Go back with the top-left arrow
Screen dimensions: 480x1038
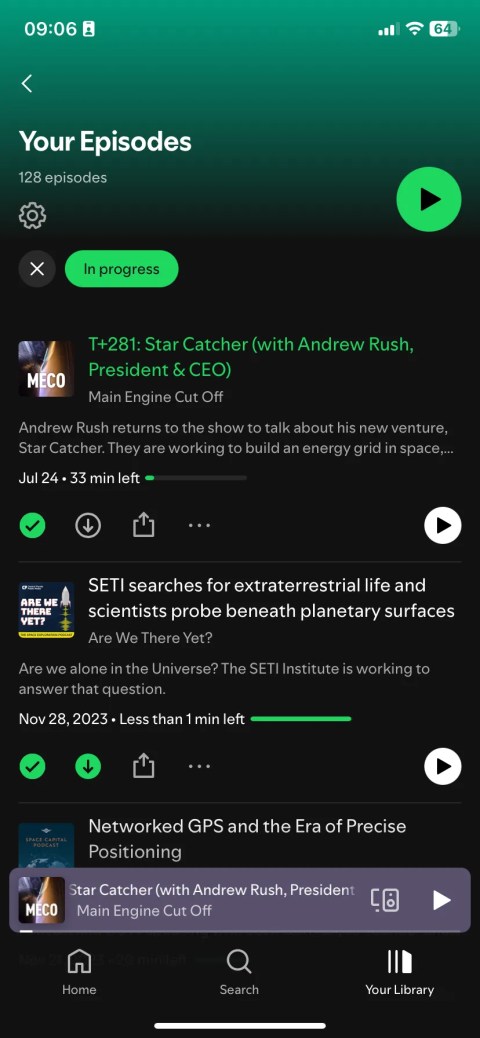coord(26,83)
